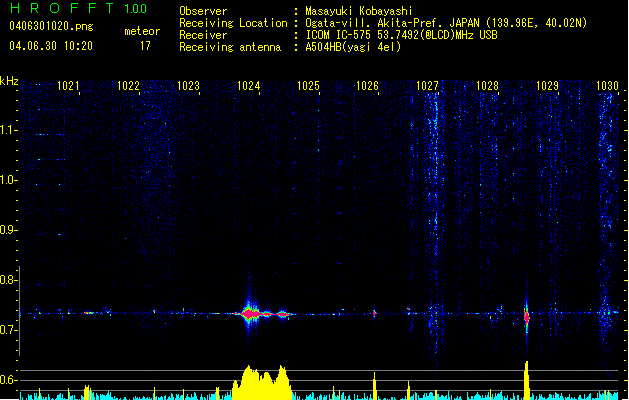Click the meteor count 17

145,46
